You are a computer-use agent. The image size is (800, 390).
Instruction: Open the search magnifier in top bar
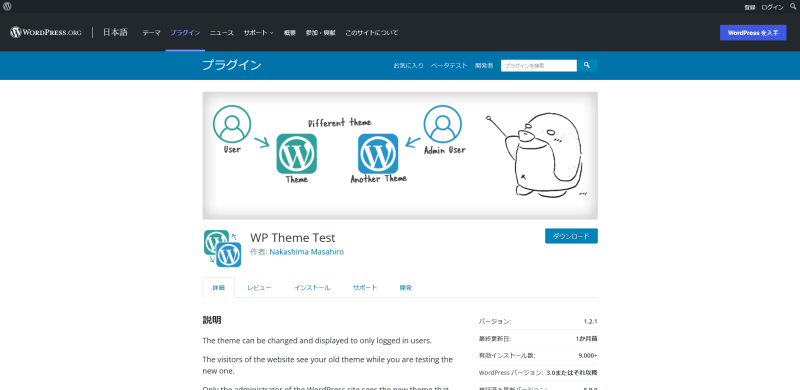tap(793, 7)
